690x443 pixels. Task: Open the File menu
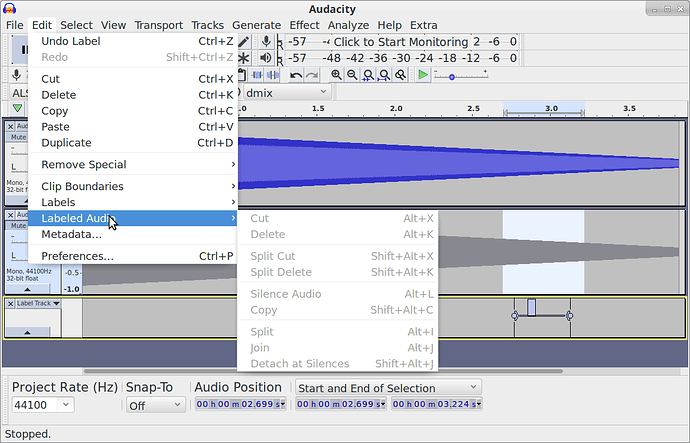[x=15, y=25]
